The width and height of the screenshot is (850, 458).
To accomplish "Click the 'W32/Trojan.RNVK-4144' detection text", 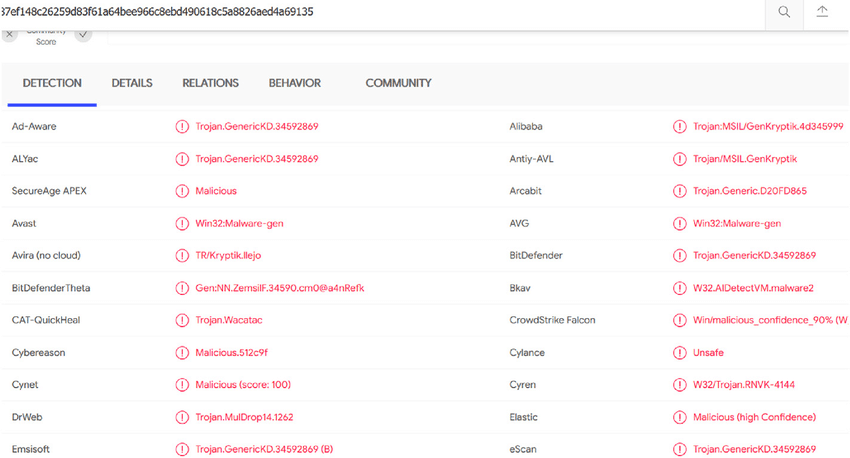I will (744, 384).
